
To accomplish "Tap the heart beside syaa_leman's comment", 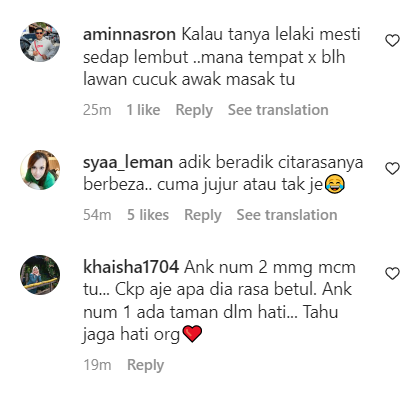I will (392, 169).
